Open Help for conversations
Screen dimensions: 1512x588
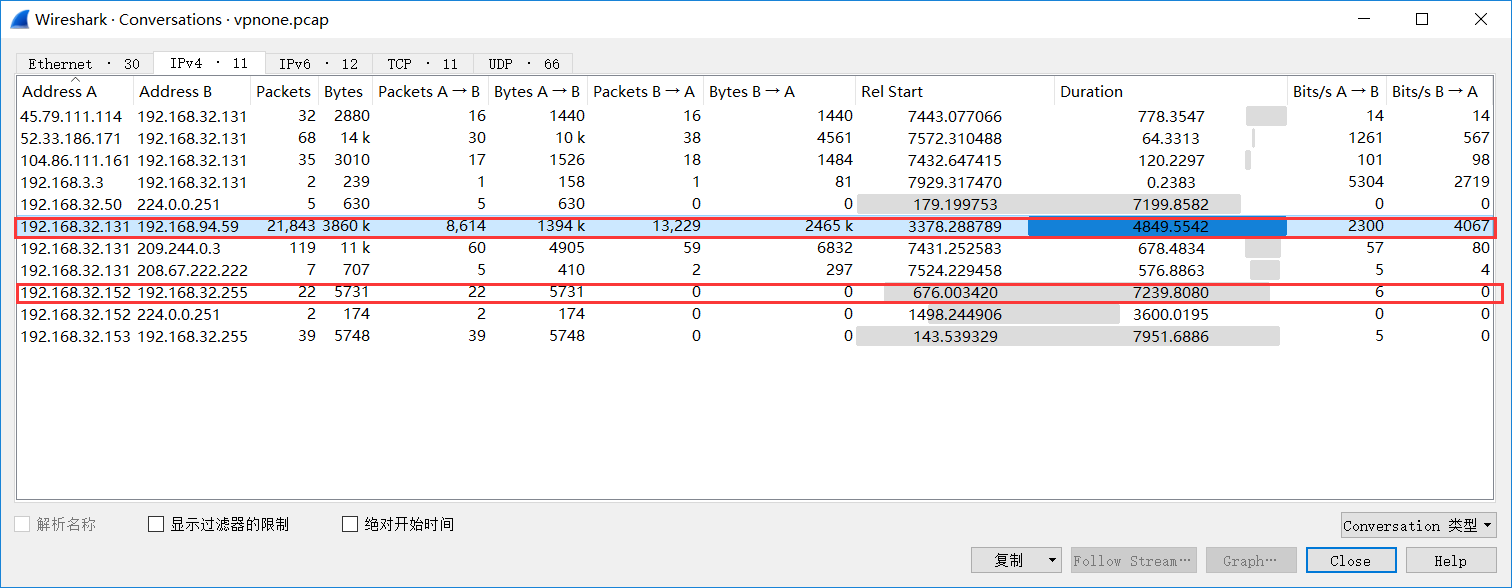click(x=1450, y=560)
